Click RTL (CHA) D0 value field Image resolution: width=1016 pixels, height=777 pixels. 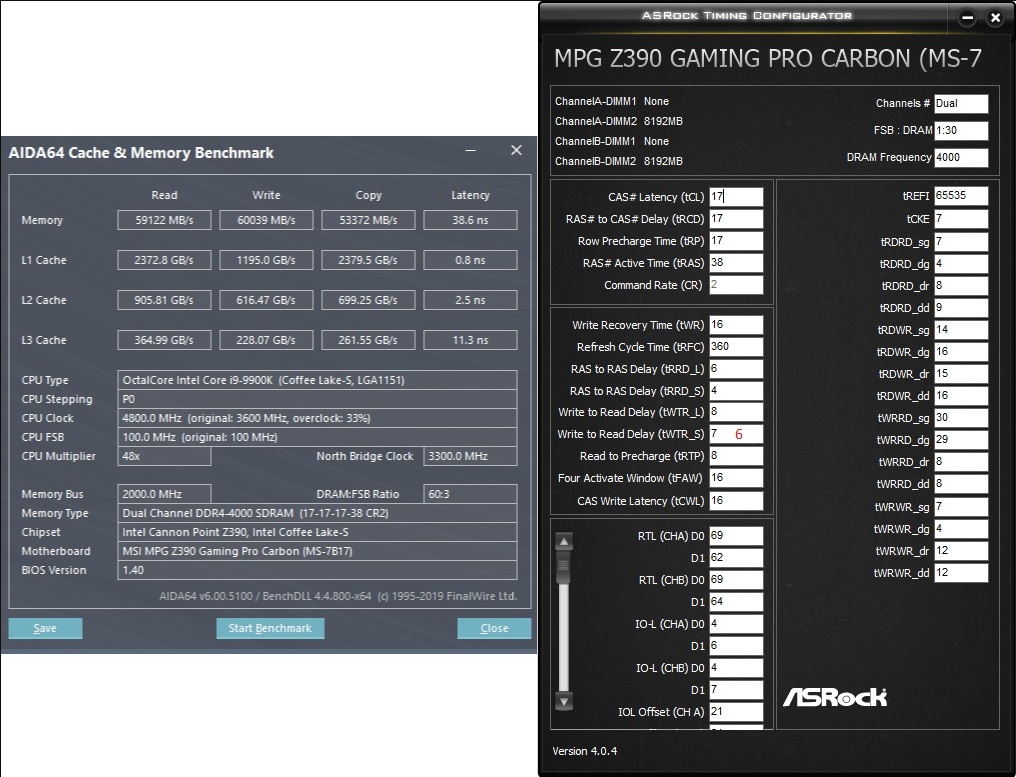click(x=736, y=536)
